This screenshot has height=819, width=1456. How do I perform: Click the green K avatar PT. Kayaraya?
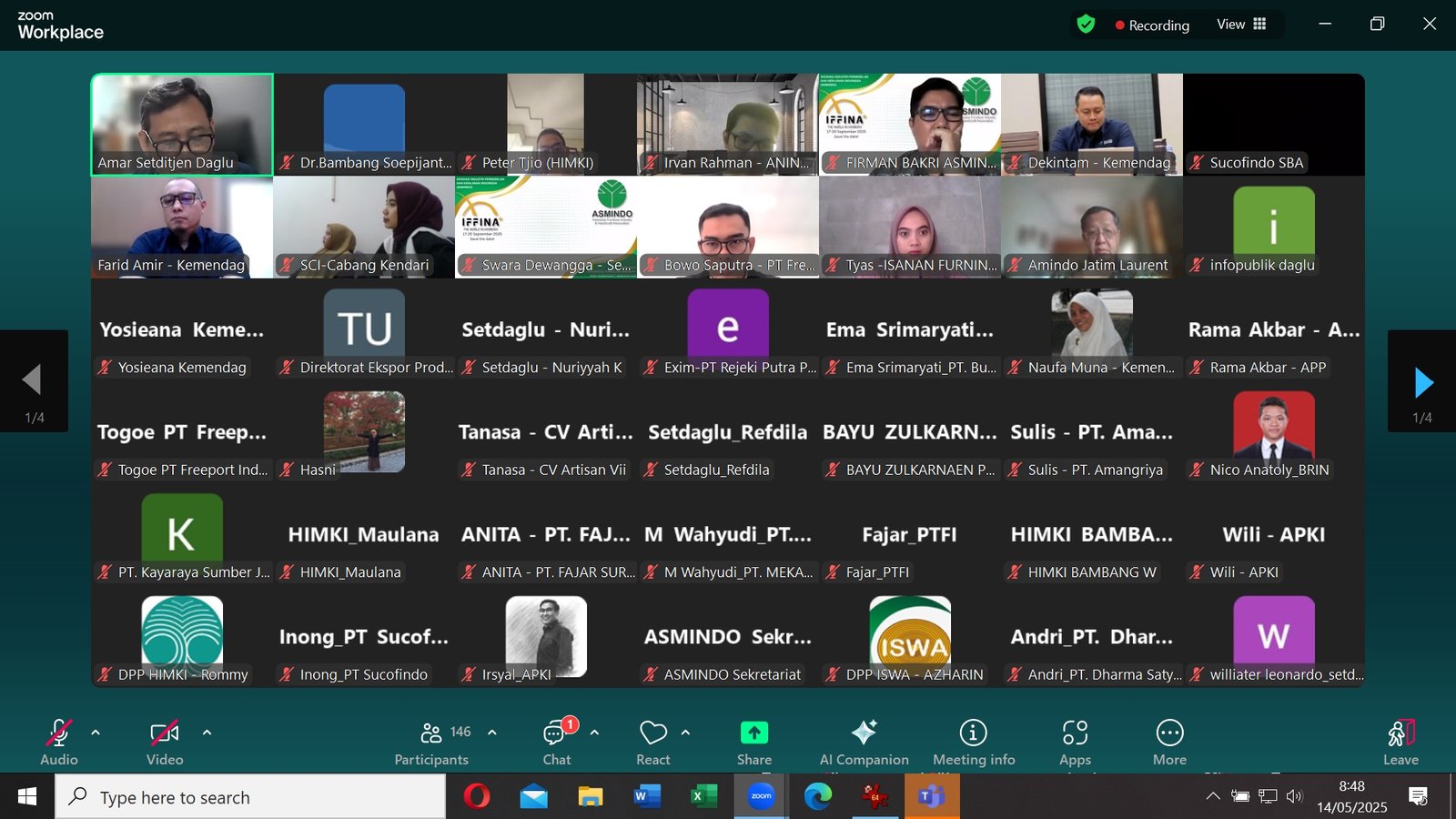(x=182, y=528)
